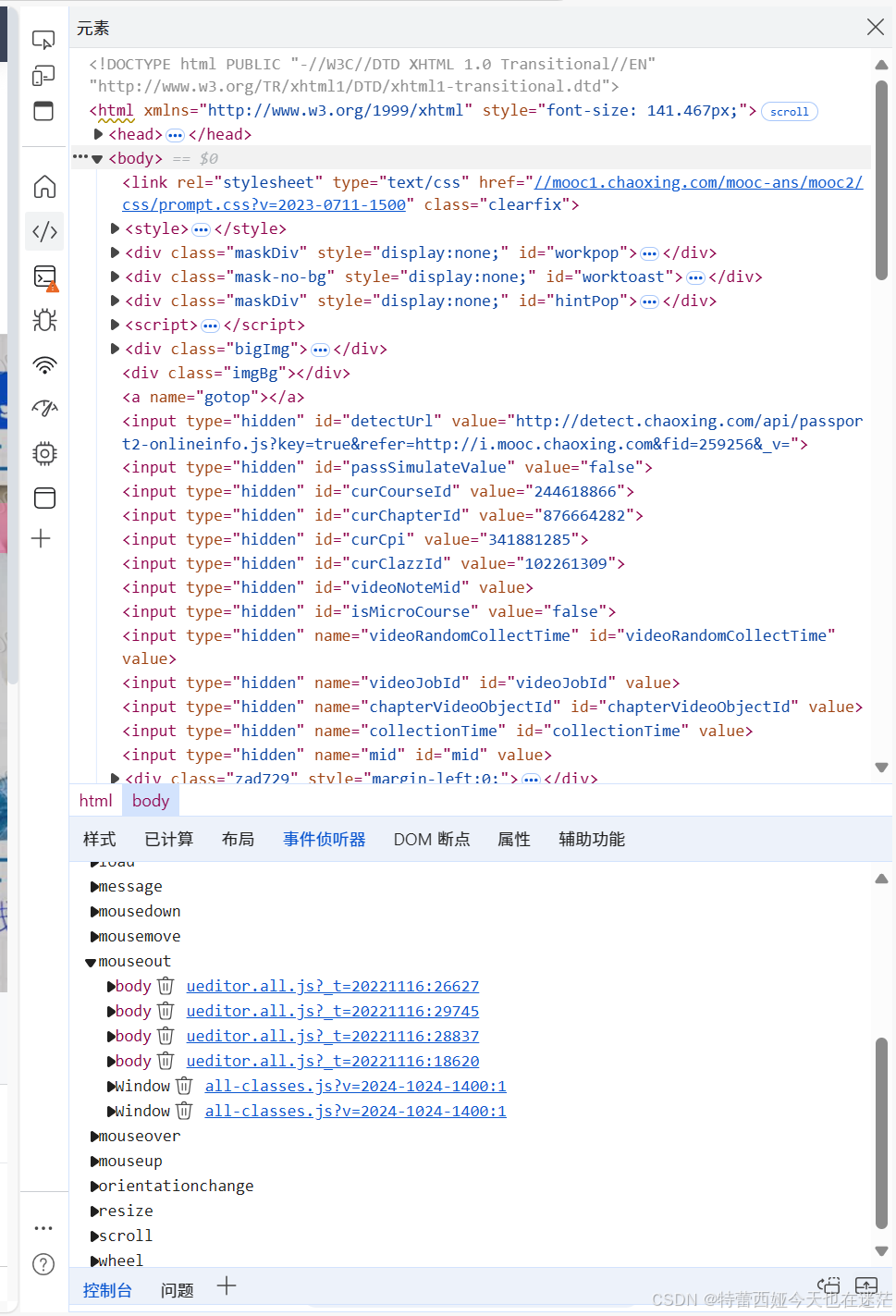Open the 辅助功能 tab

[x=592, y=839]
